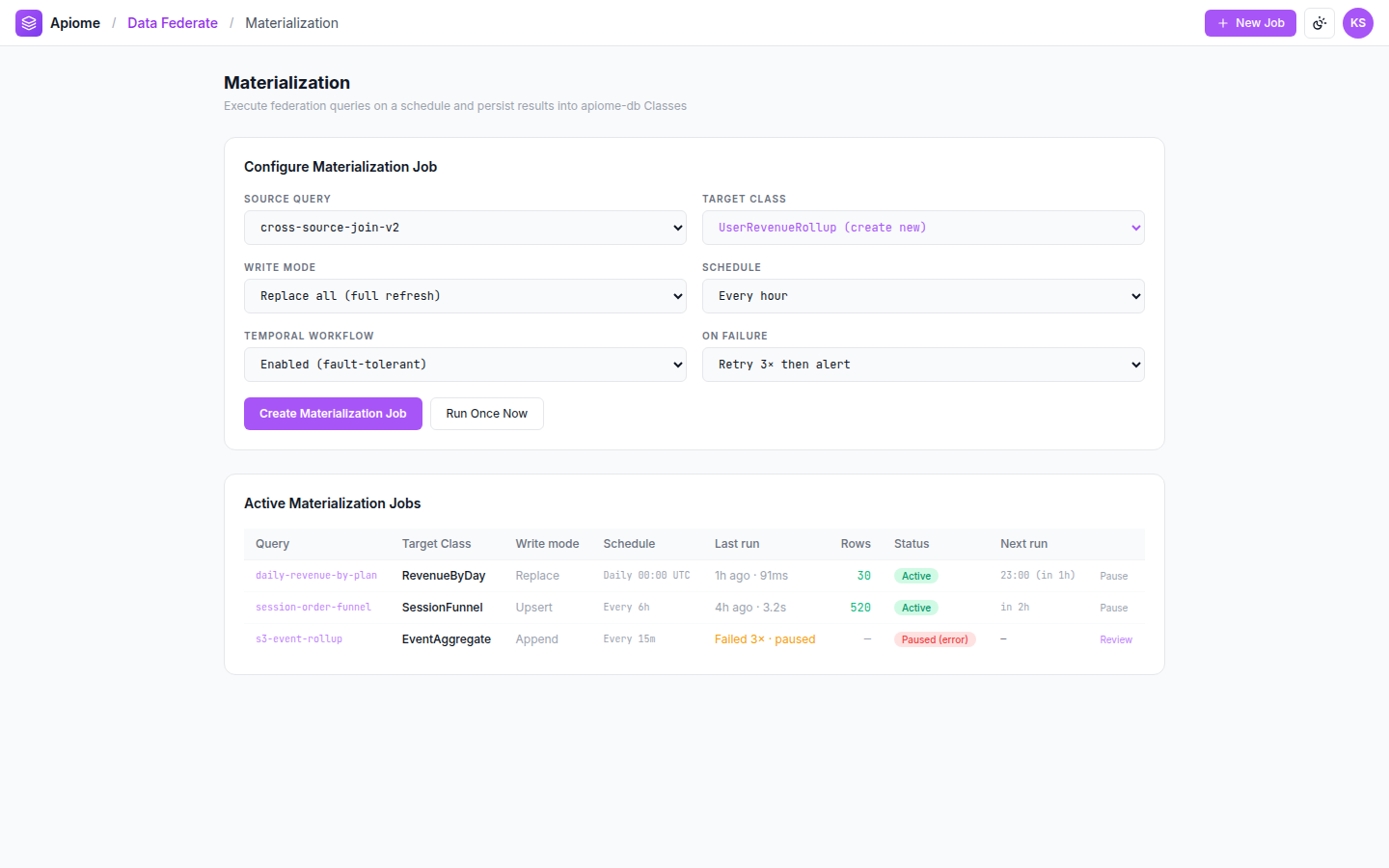Click Create Materialization Job button
This screenshot has height=868, width=1389.
[333, 414]
